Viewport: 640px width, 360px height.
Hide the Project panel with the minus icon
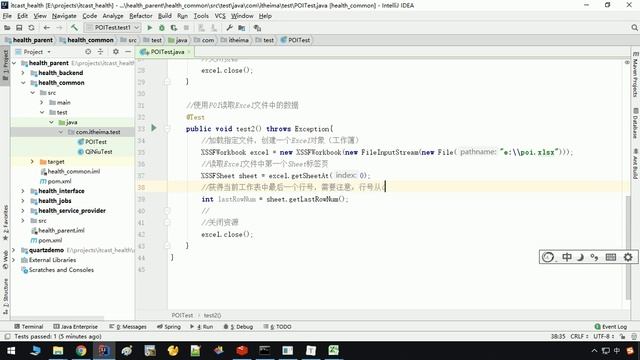(x=128, y=52)
